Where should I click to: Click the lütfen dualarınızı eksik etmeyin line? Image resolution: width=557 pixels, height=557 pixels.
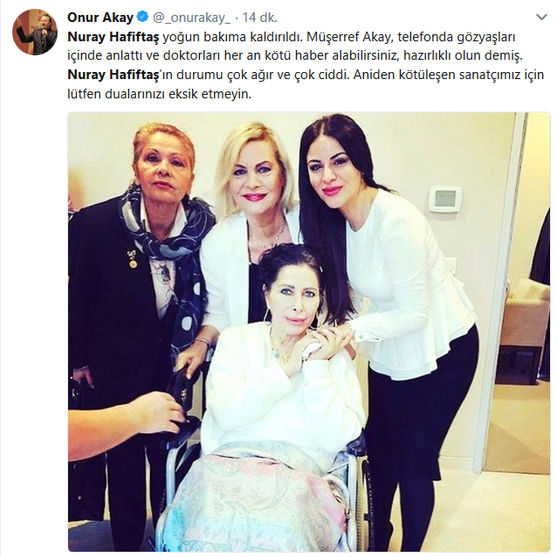click(159, 94)
